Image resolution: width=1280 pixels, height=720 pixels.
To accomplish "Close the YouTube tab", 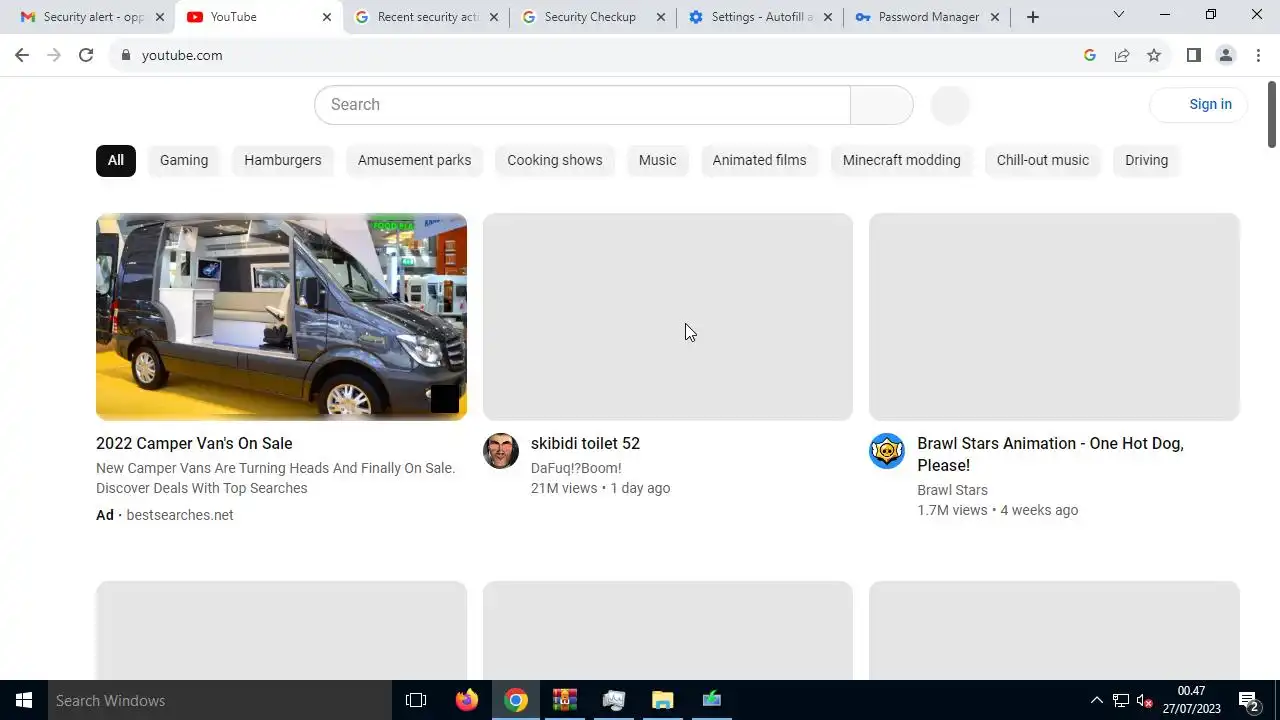I will [x=327, y=17].
